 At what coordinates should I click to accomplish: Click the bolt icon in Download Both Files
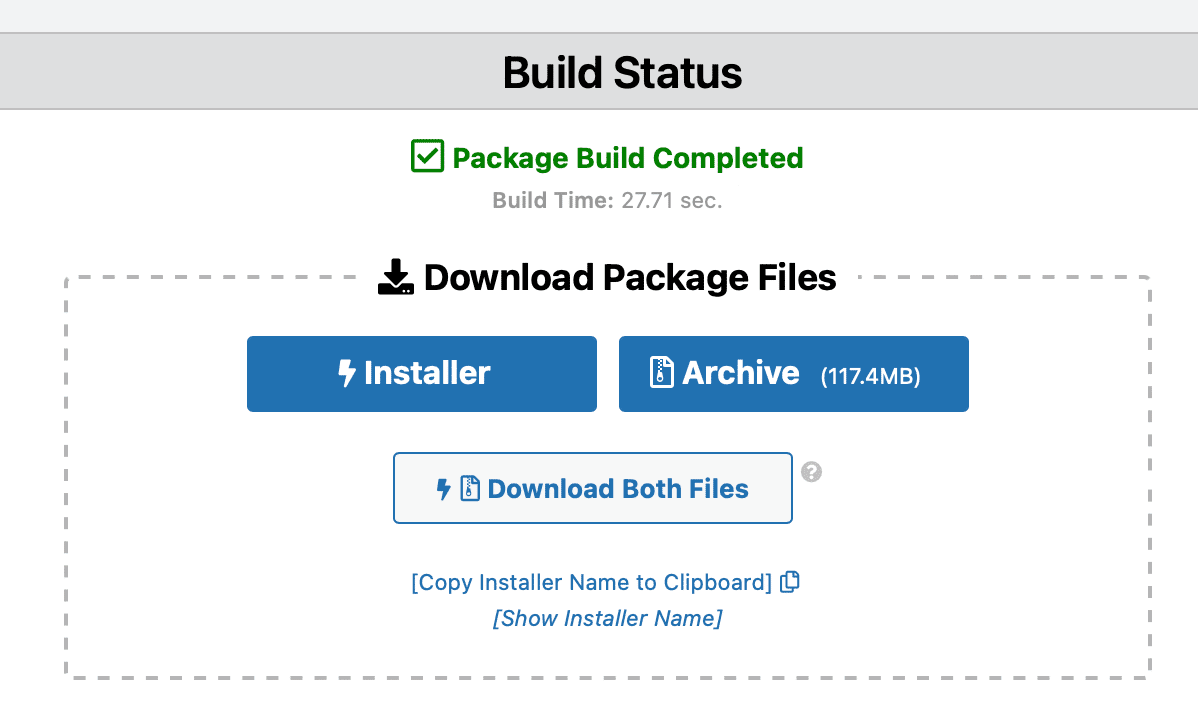click(x=444, y=489)
